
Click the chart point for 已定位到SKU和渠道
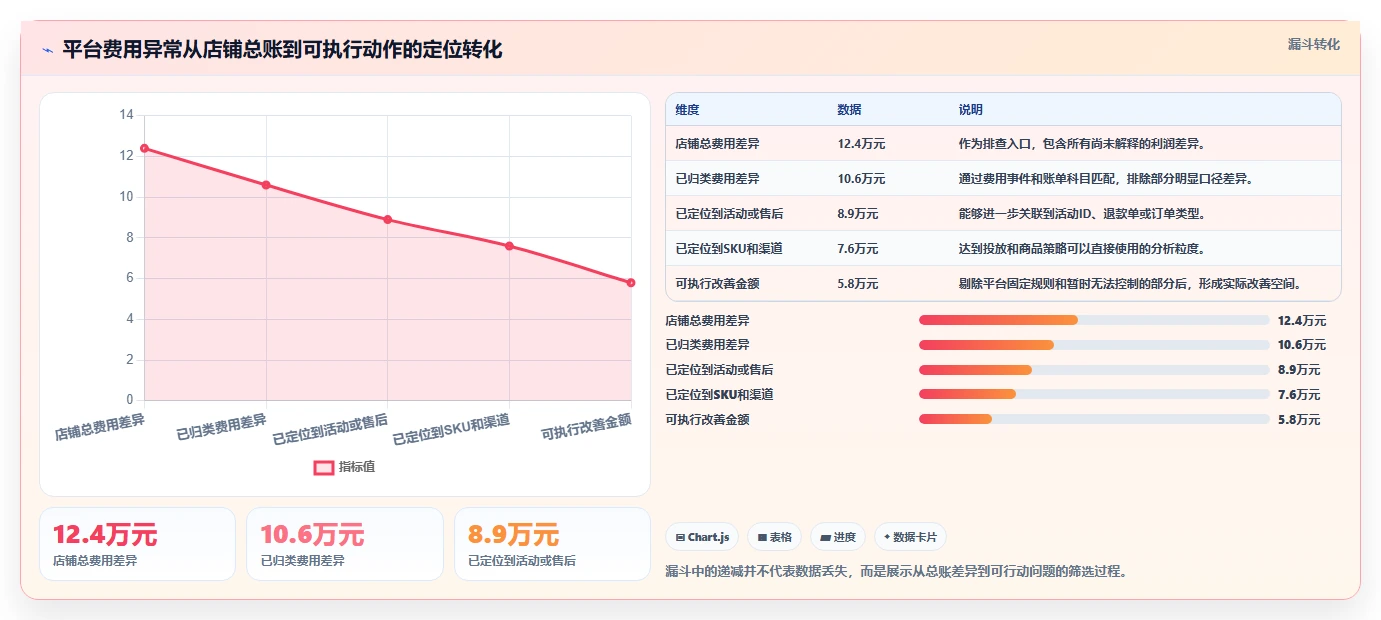[x=509, y=246]
